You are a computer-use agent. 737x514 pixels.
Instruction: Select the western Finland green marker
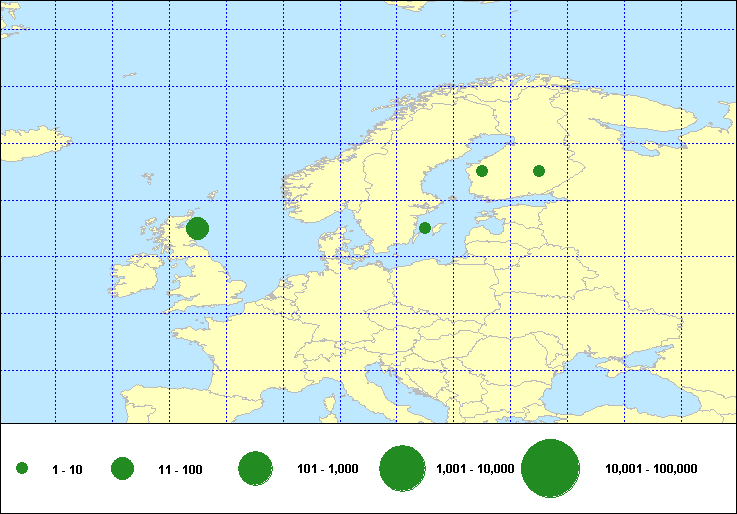point(482,171)
